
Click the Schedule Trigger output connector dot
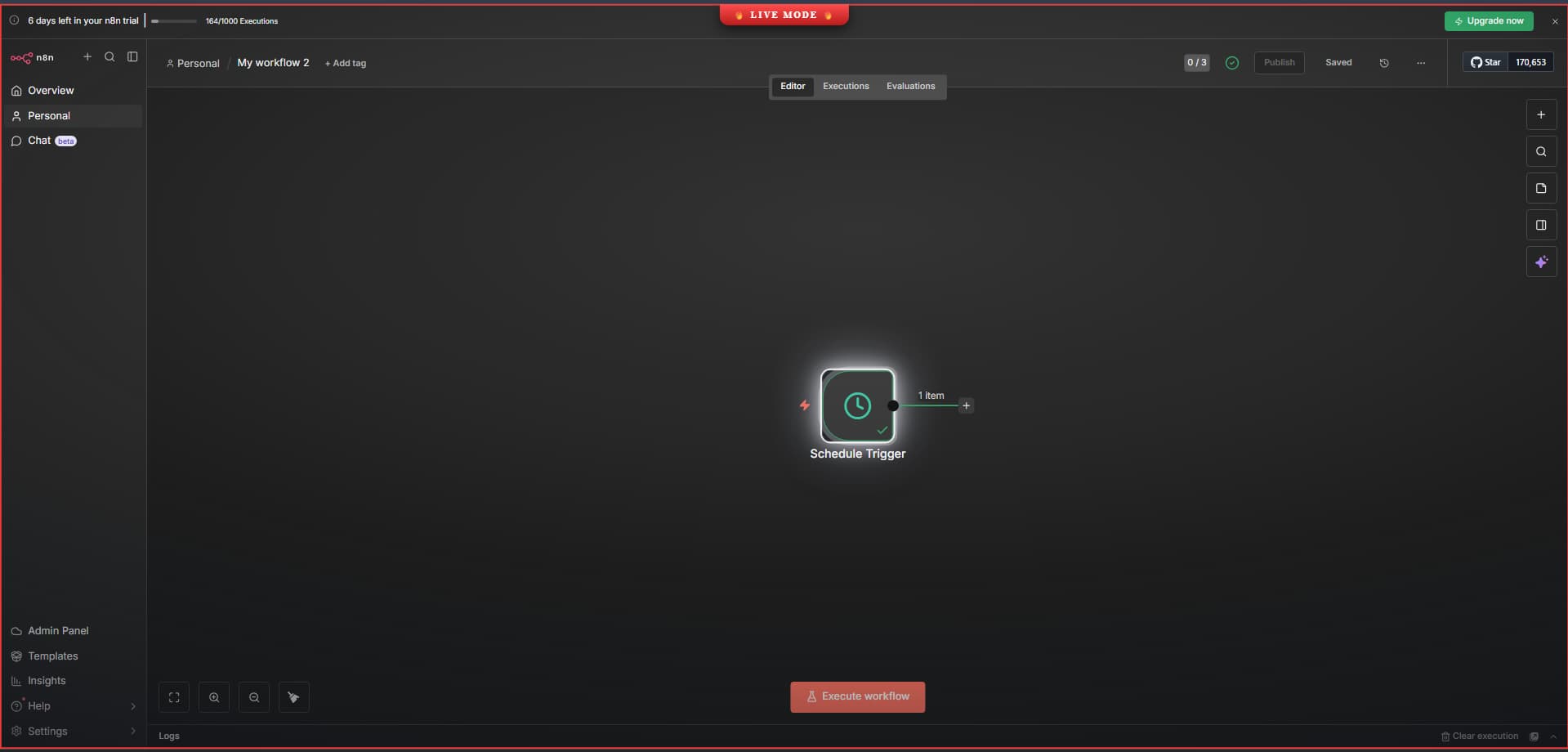893,405
